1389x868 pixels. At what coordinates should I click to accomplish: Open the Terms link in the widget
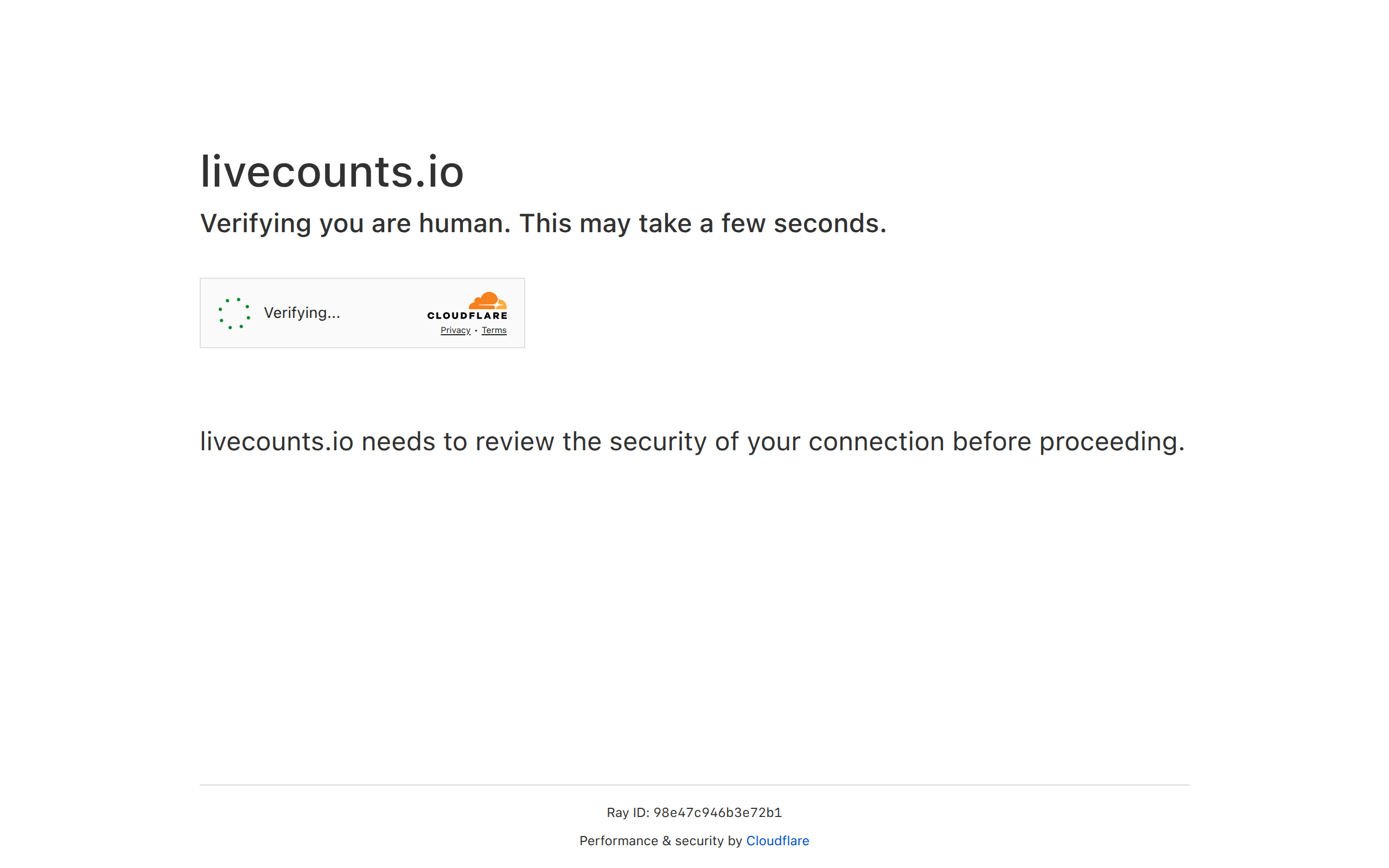pyautogui.click(x=494, y=330)
